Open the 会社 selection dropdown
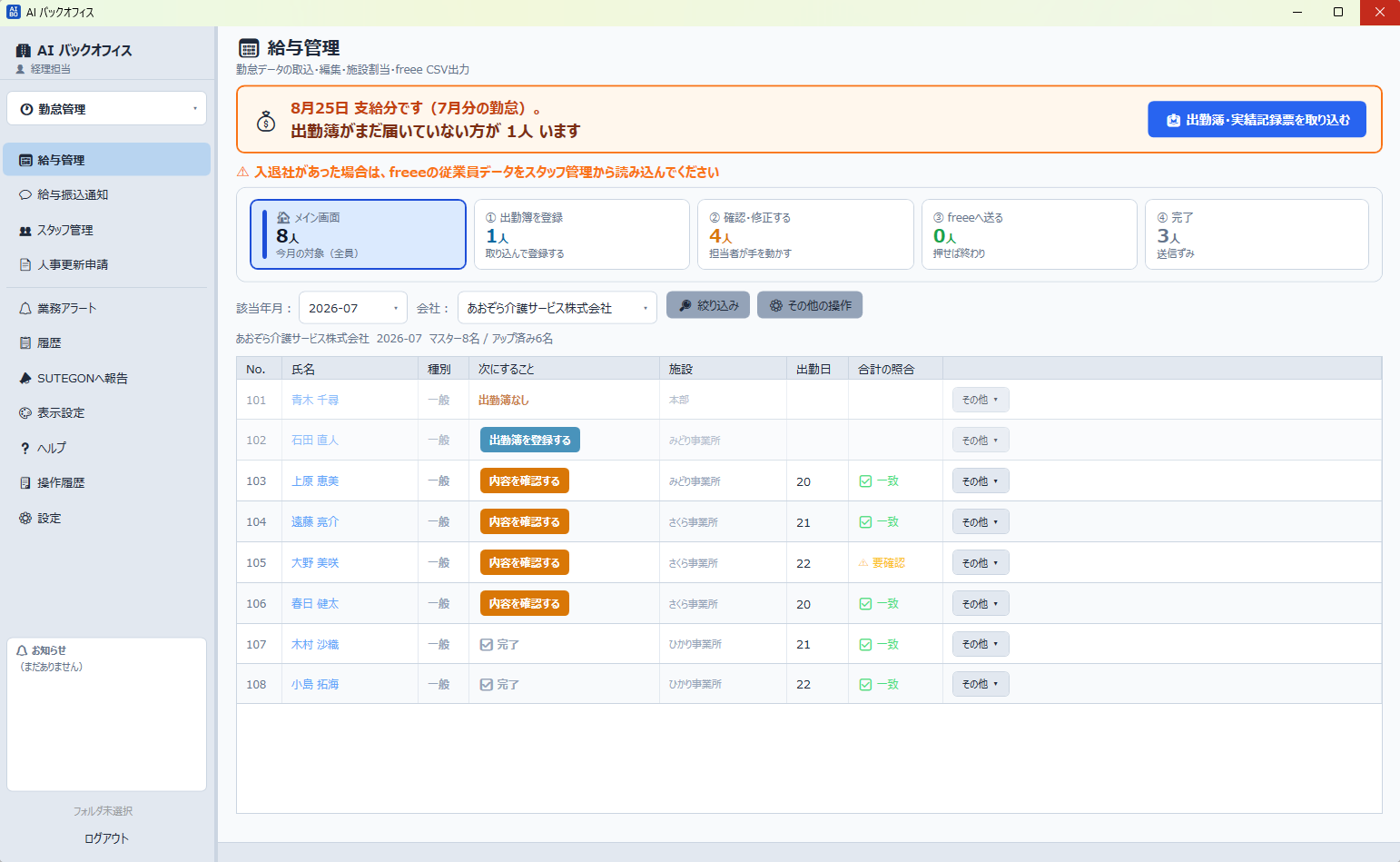The image size is (1400, 862). click(x=557, y=308)
